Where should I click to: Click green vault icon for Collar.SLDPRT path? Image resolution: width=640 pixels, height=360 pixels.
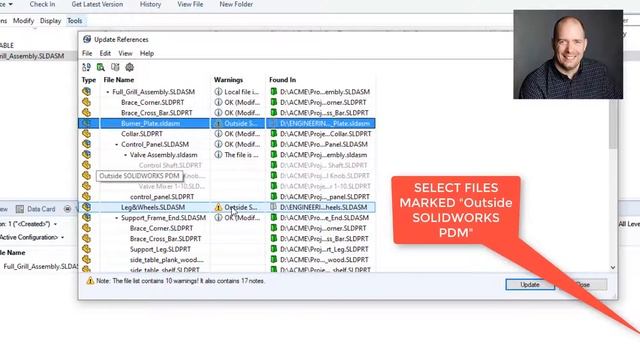point(274,133)
